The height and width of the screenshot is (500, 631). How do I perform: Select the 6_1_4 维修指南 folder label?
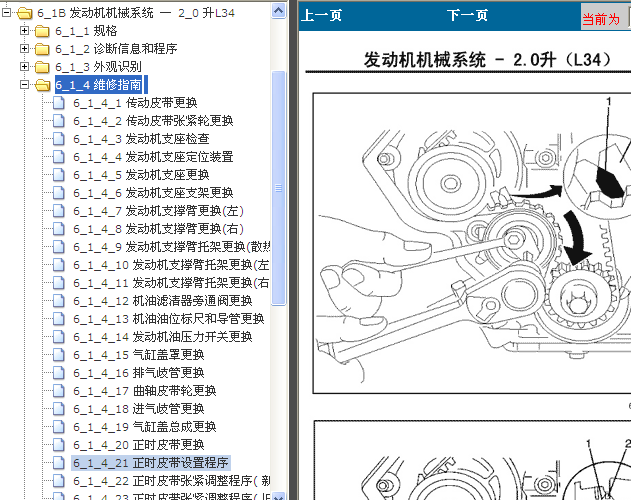(x=99, y=85)
